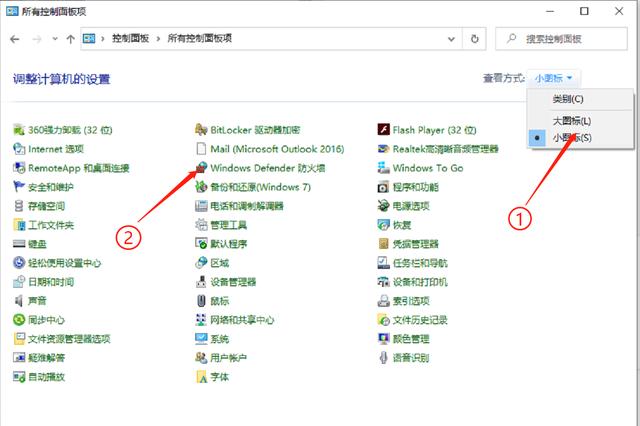
Task: Click the 所有控制面板项 breadcrumb item
Action: [200, 38]
